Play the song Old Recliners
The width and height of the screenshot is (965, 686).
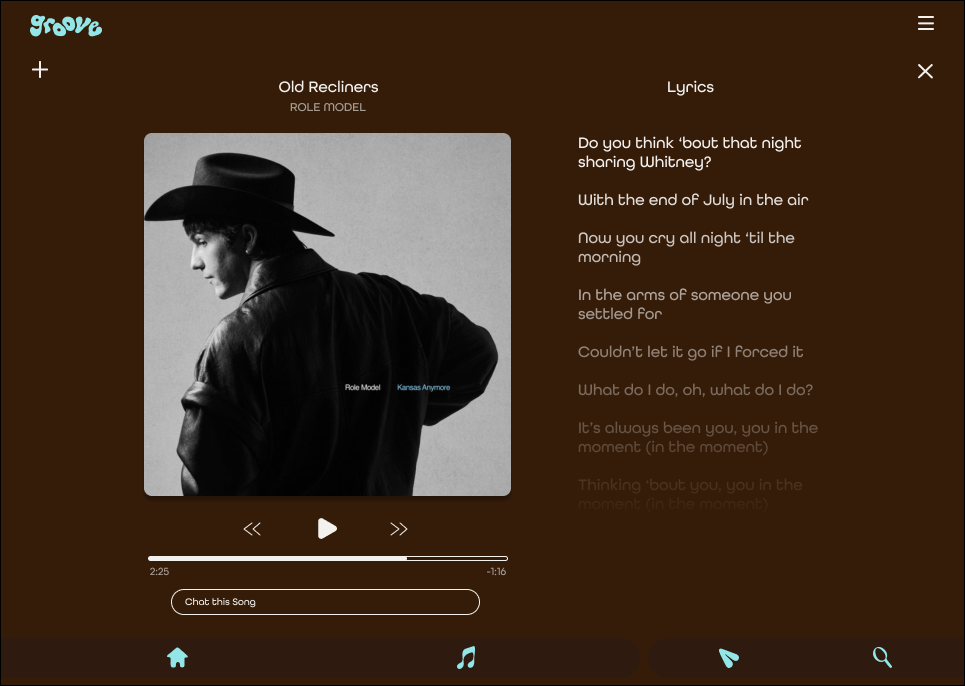[x=327, y=528]
